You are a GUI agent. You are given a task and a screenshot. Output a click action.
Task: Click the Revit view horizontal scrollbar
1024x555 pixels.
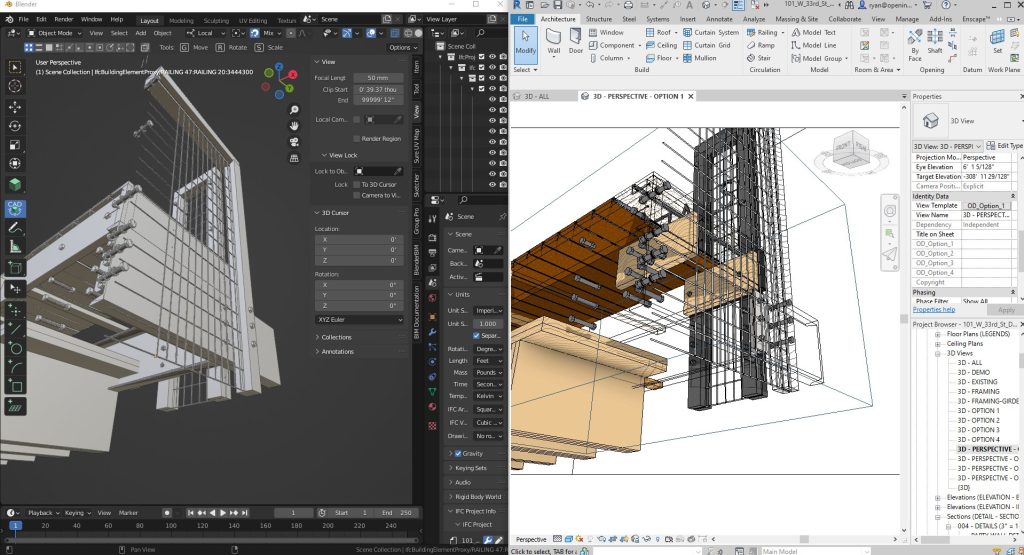pos(805,539)
